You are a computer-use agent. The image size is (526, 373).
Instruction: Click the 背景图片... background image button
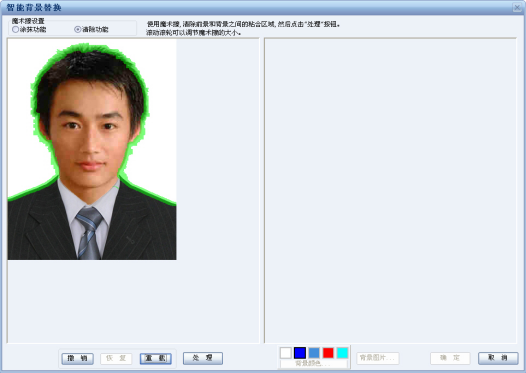378,358
